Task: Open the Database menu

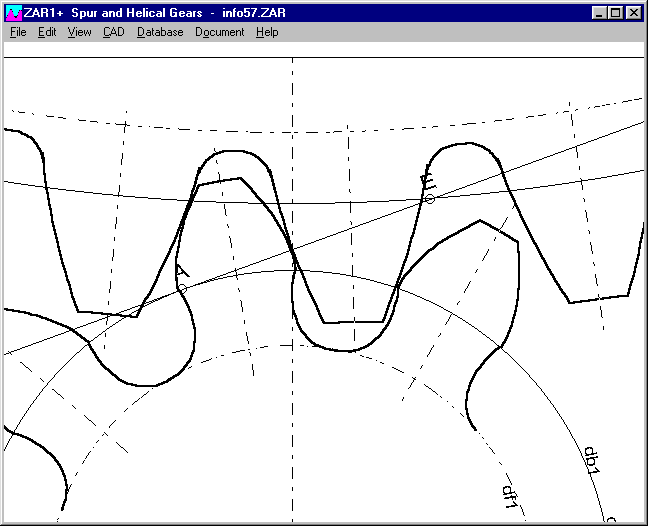Action: coord(160,32)
